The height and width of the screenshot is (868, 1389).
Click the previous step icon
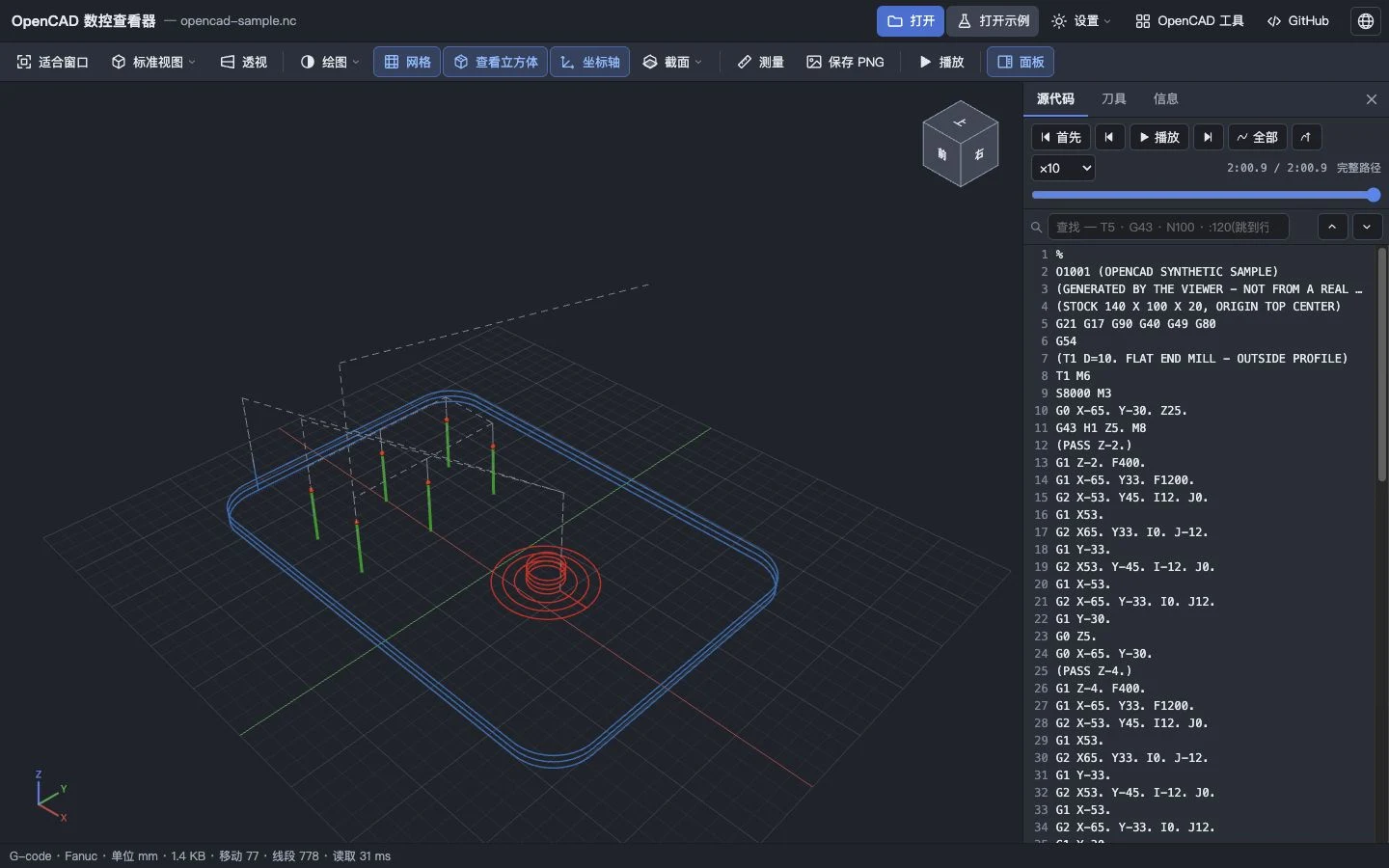(1109, 137)
